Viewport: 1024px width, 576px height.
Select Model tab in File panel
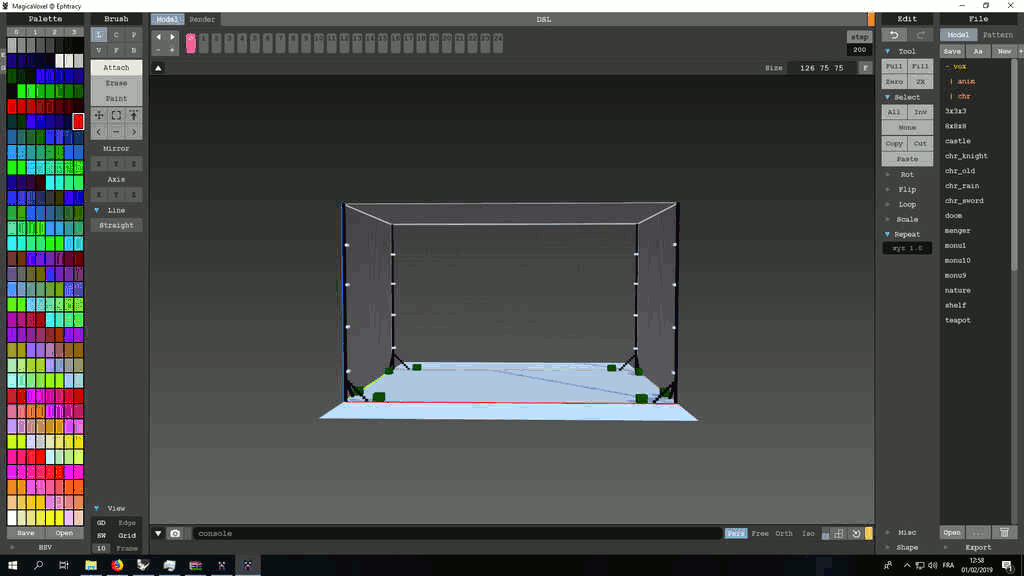(x=958, y=35)
